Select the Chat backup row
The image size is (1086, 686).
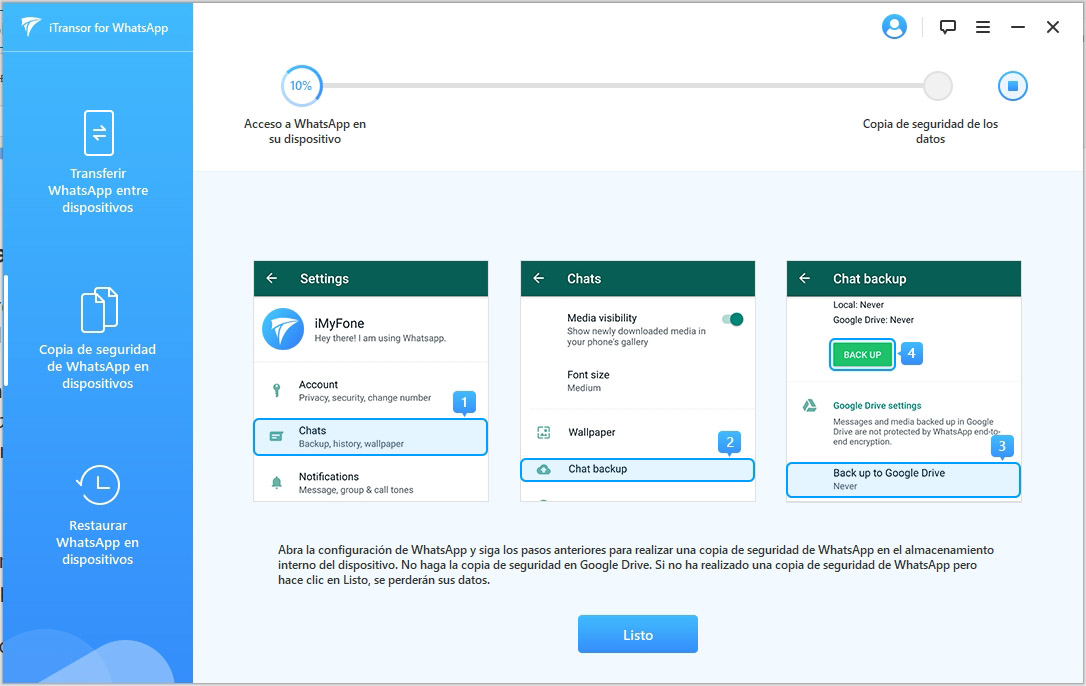[637, 469]
